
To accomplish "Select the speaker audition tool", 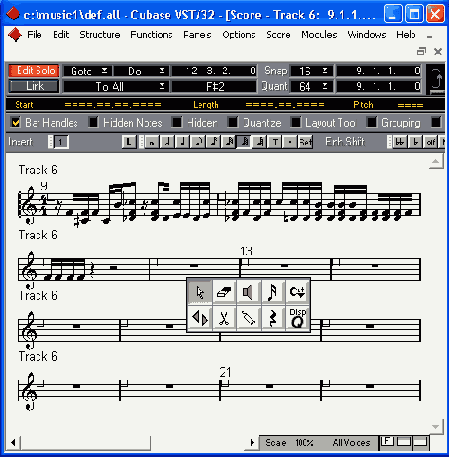I will pyautogui.click(x=248, y=292).
